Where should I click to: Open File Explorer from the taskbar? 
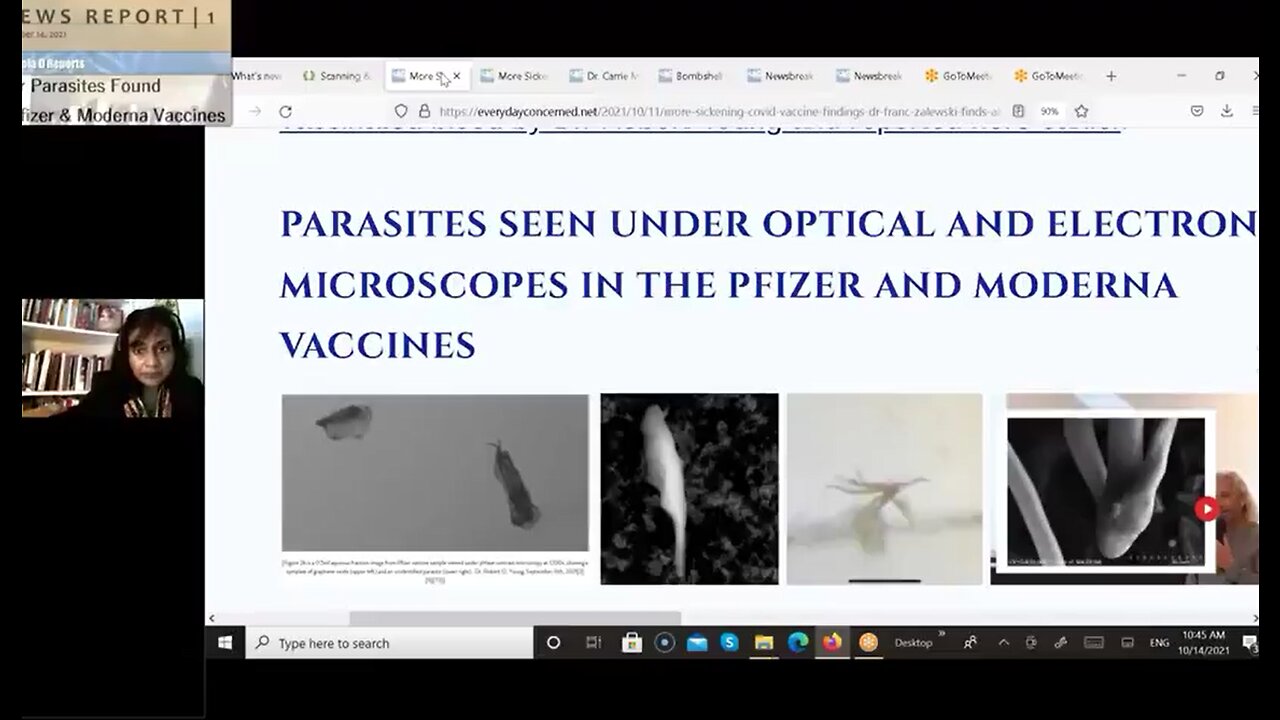(764, 643)
